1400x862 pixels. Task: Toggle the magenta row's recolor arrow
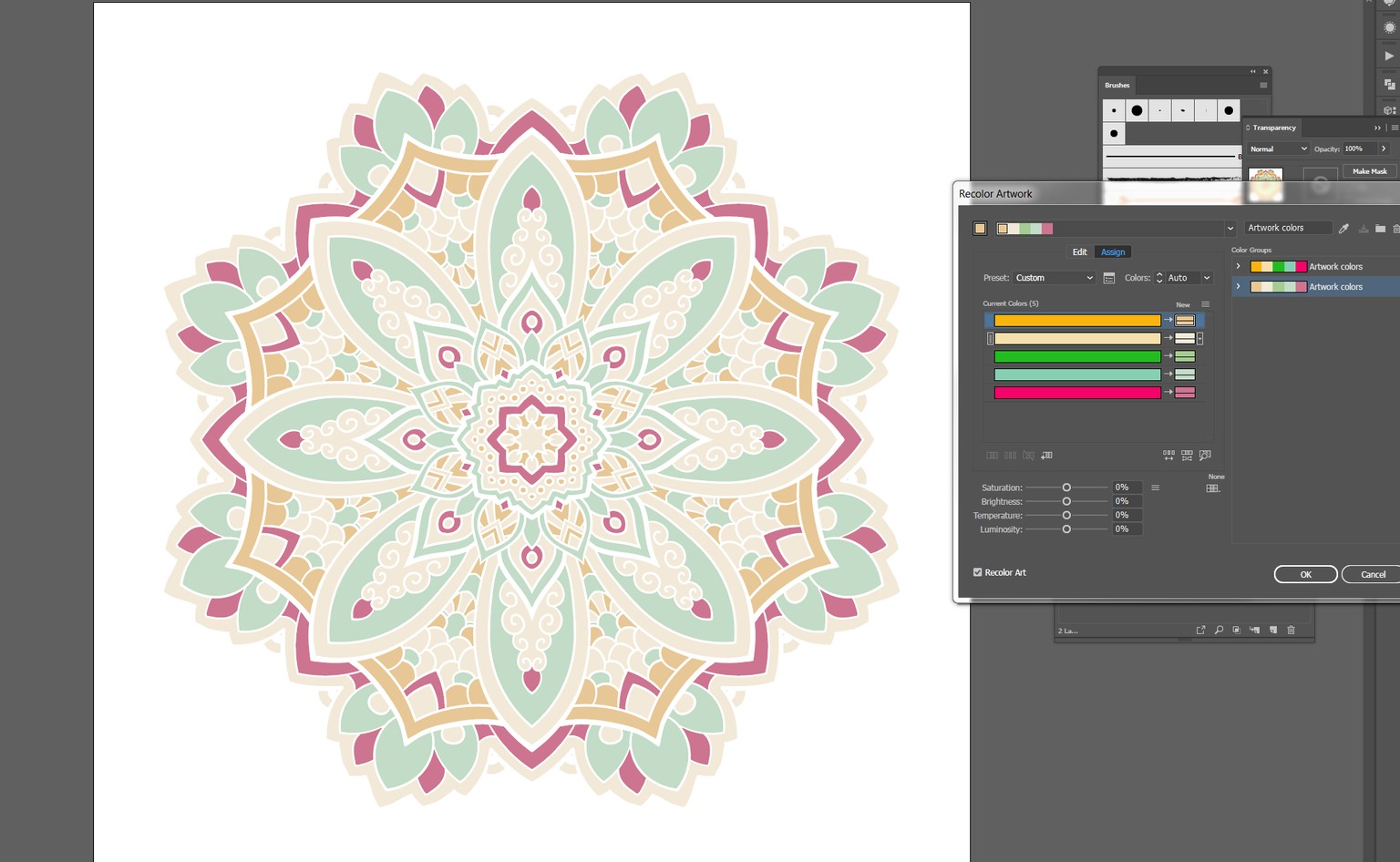pyautogui.click(x=1168, y=393)
